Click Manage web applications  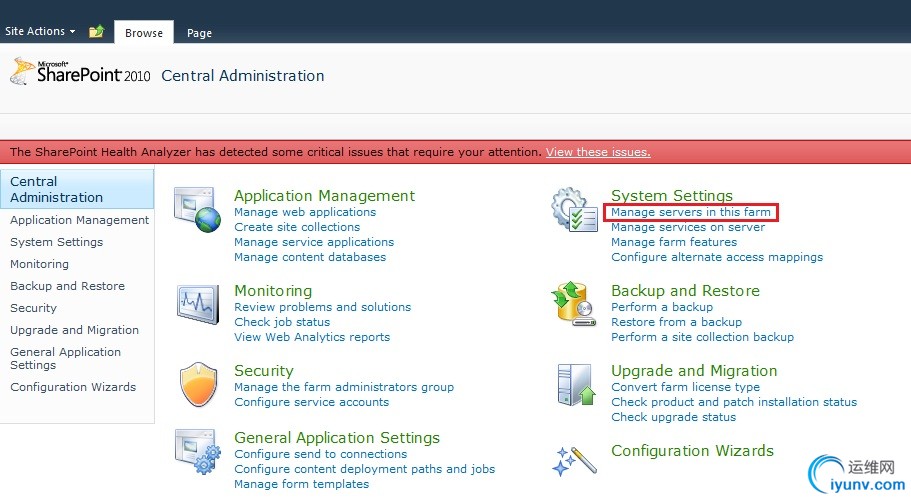[x=305, y=212]
